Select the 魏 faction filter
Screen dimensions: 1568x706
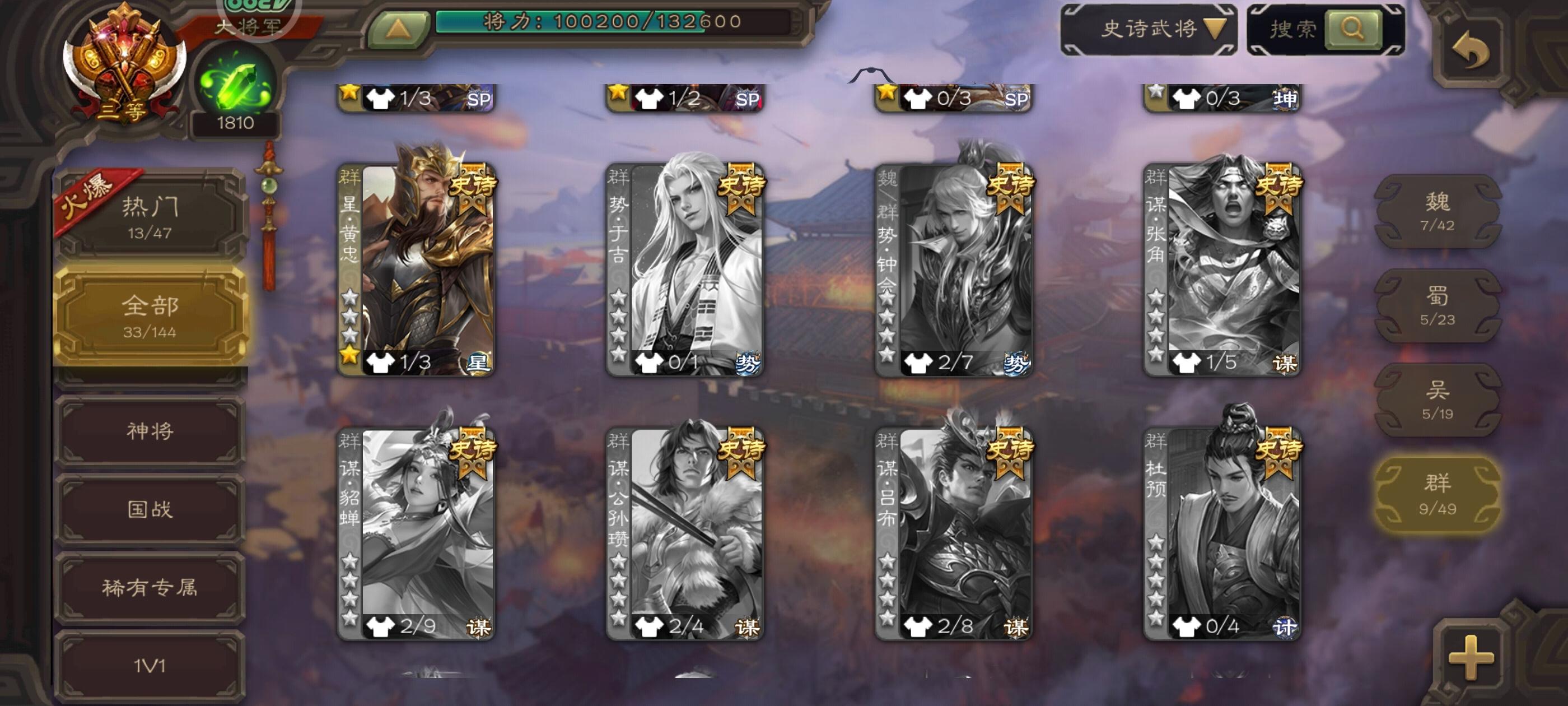[x=1437, y=211]
